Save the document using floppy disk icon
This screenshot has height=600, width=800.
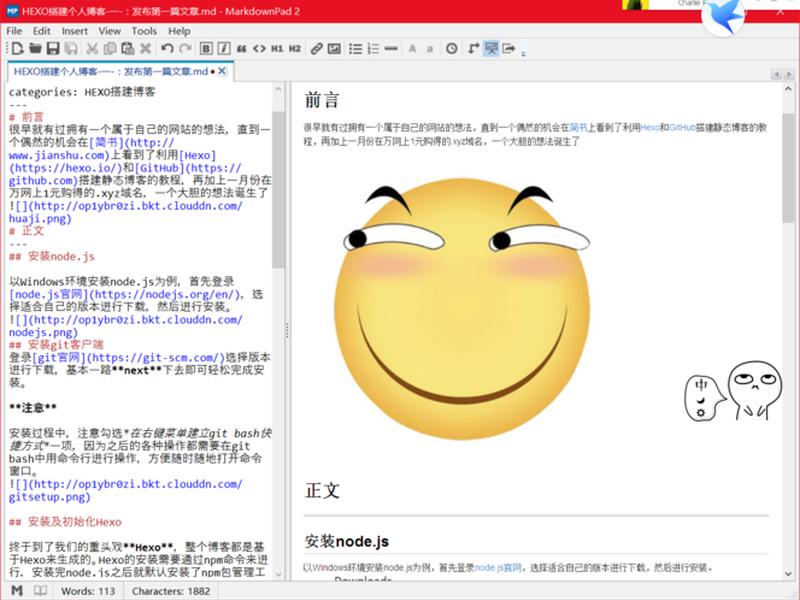click(x=53, y=48)
